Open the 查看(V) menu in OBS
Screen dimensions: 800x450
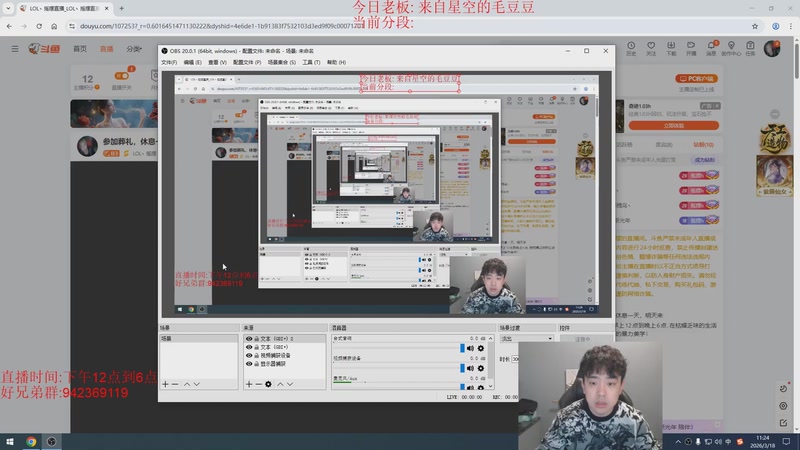(x=217, y=62)
